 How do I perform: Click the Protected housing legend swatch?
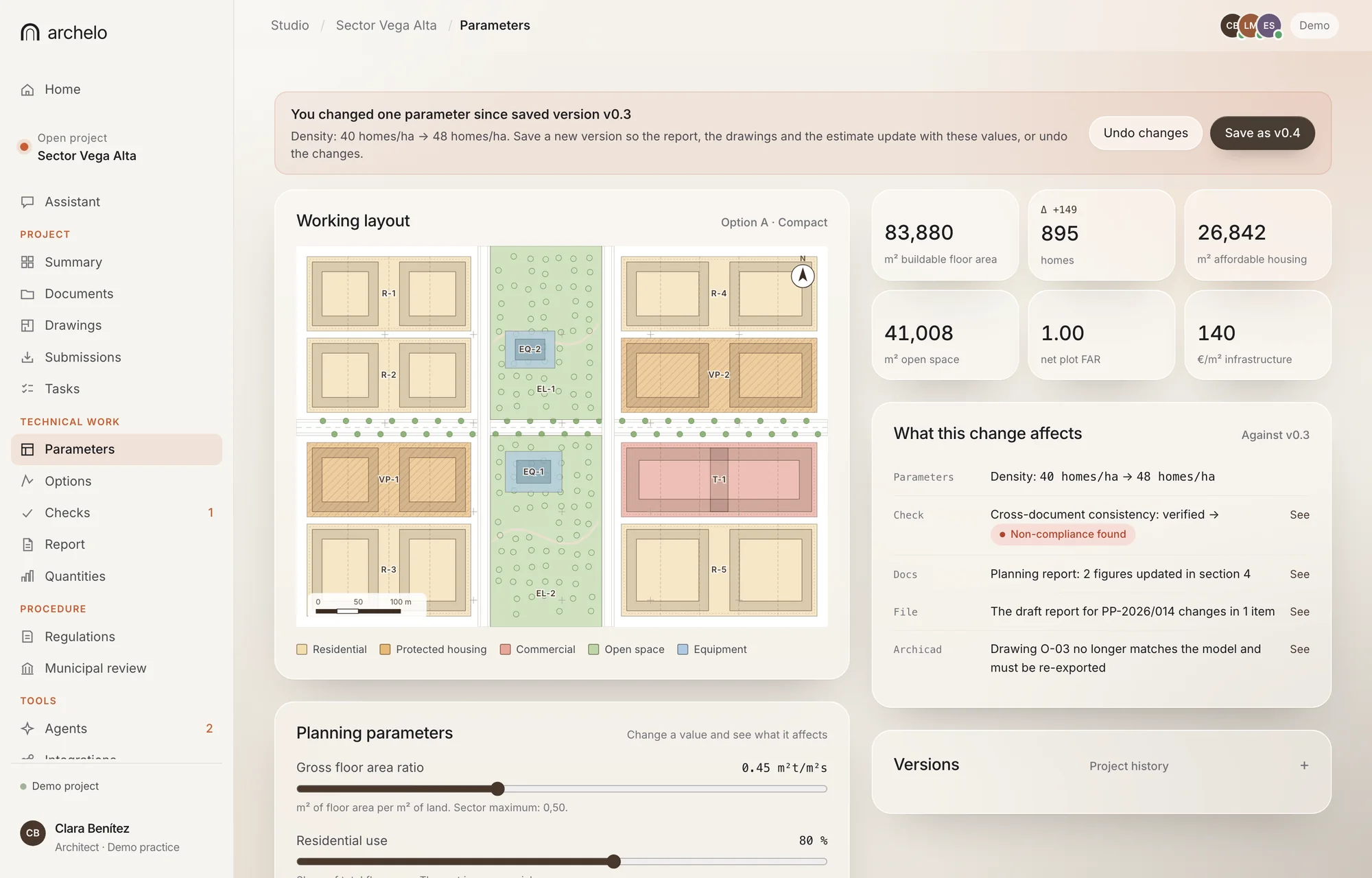point(385,650)
